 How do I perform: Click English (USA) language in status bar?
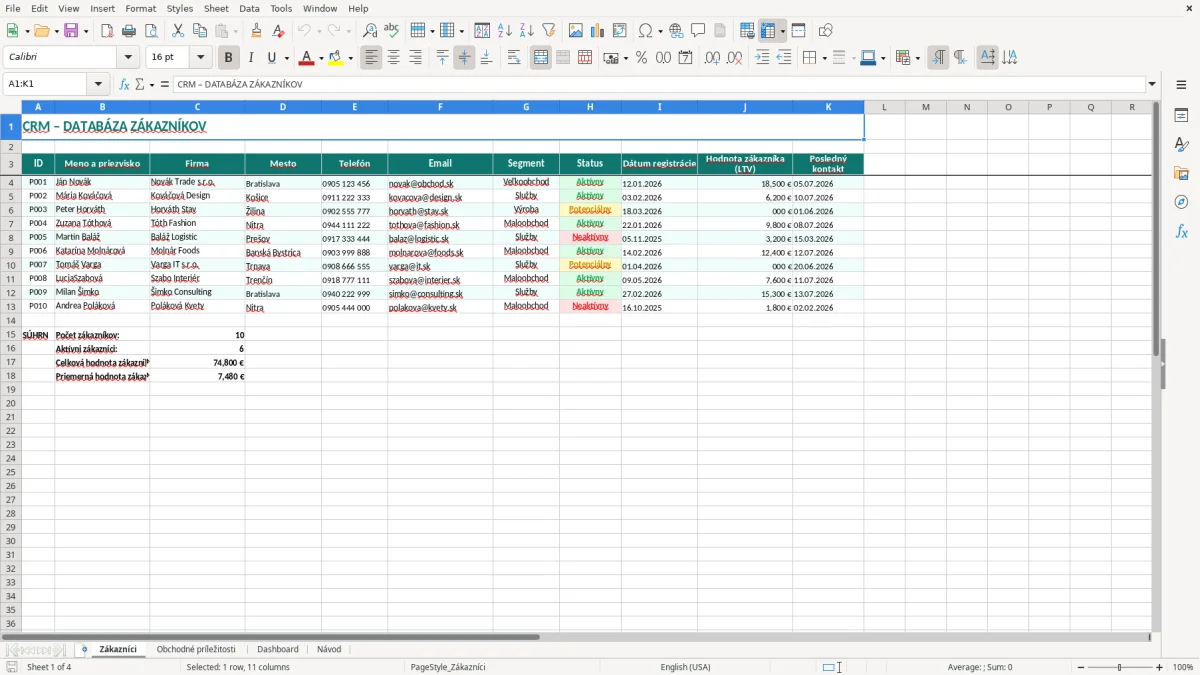(x=686, y=667)
